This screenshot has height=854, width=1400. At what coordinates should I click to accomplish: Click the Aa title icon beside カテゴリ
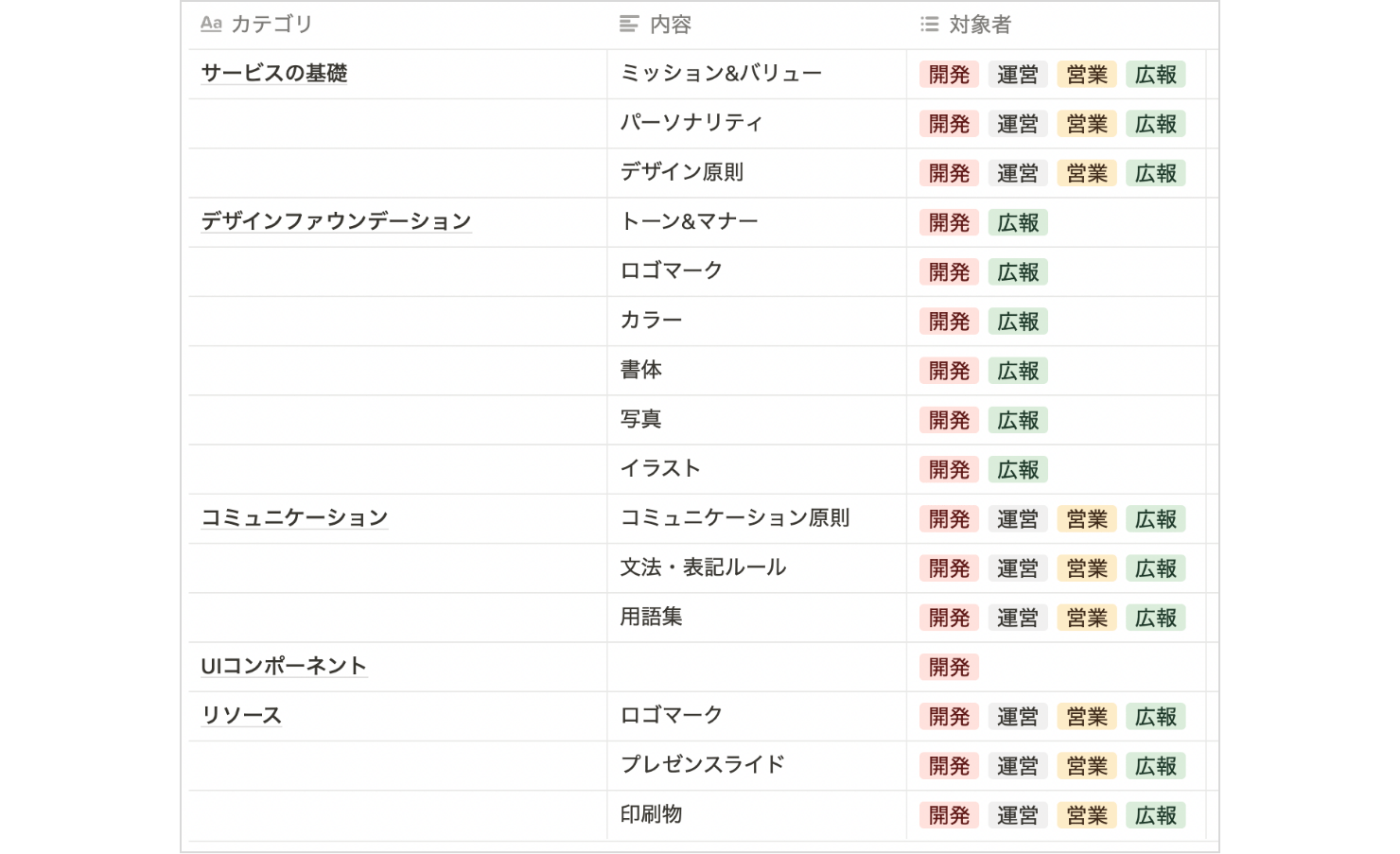pyautogui.click(x=211, y=24)
